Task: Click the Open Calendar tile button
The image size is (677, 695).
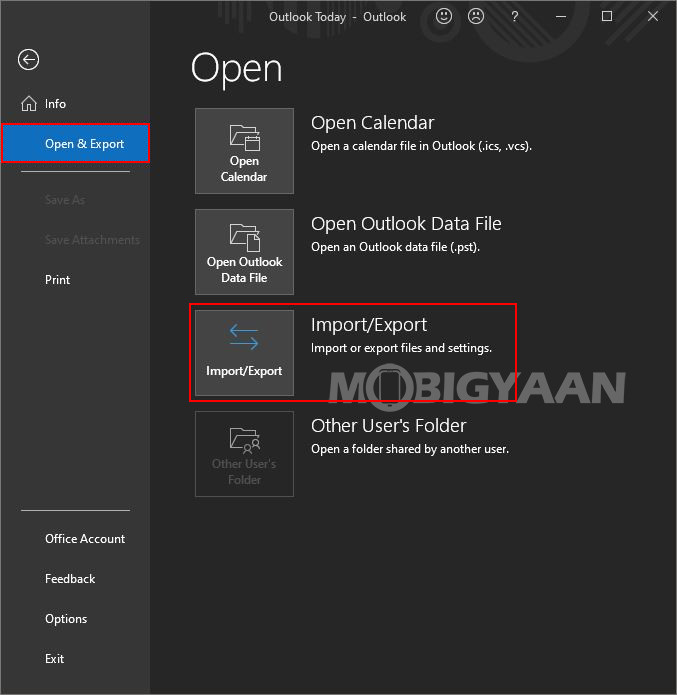Action: point(244,151)
